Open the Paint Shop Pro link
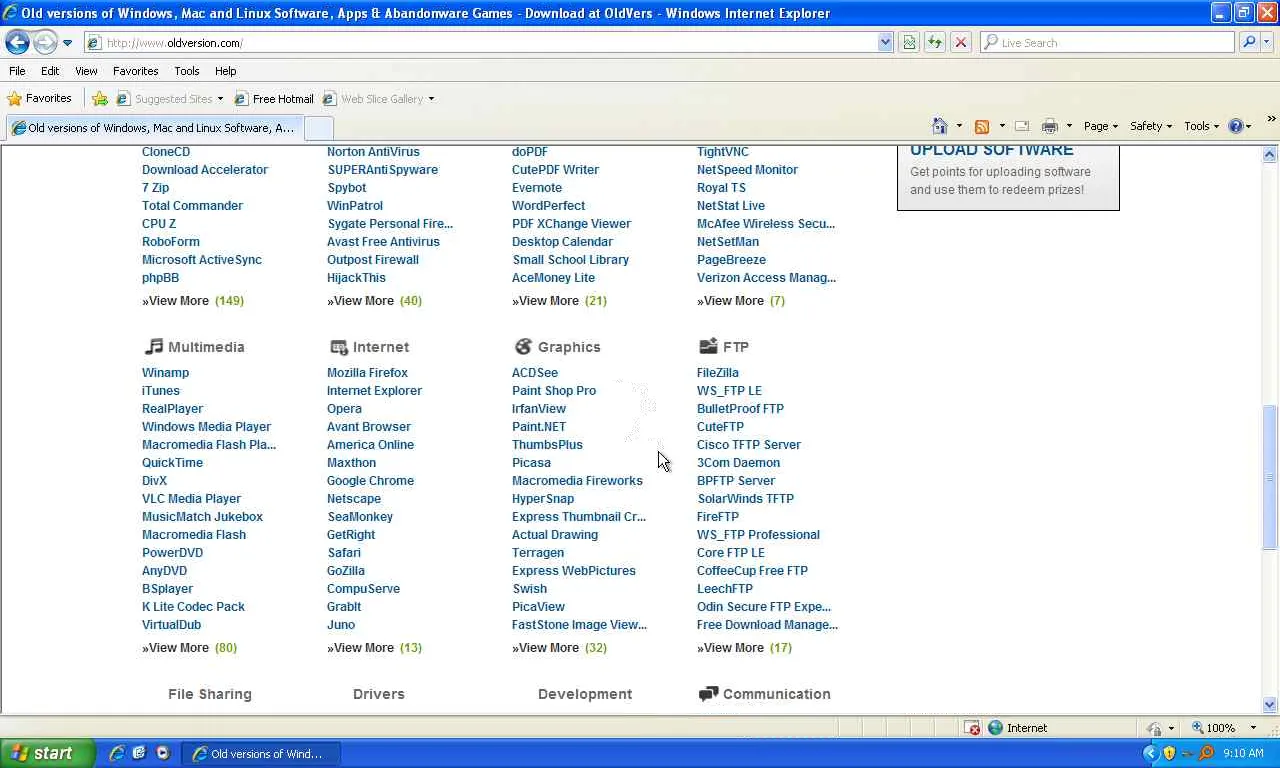The height and width of the screenshot is (768, 1280). tap(554, 391)
